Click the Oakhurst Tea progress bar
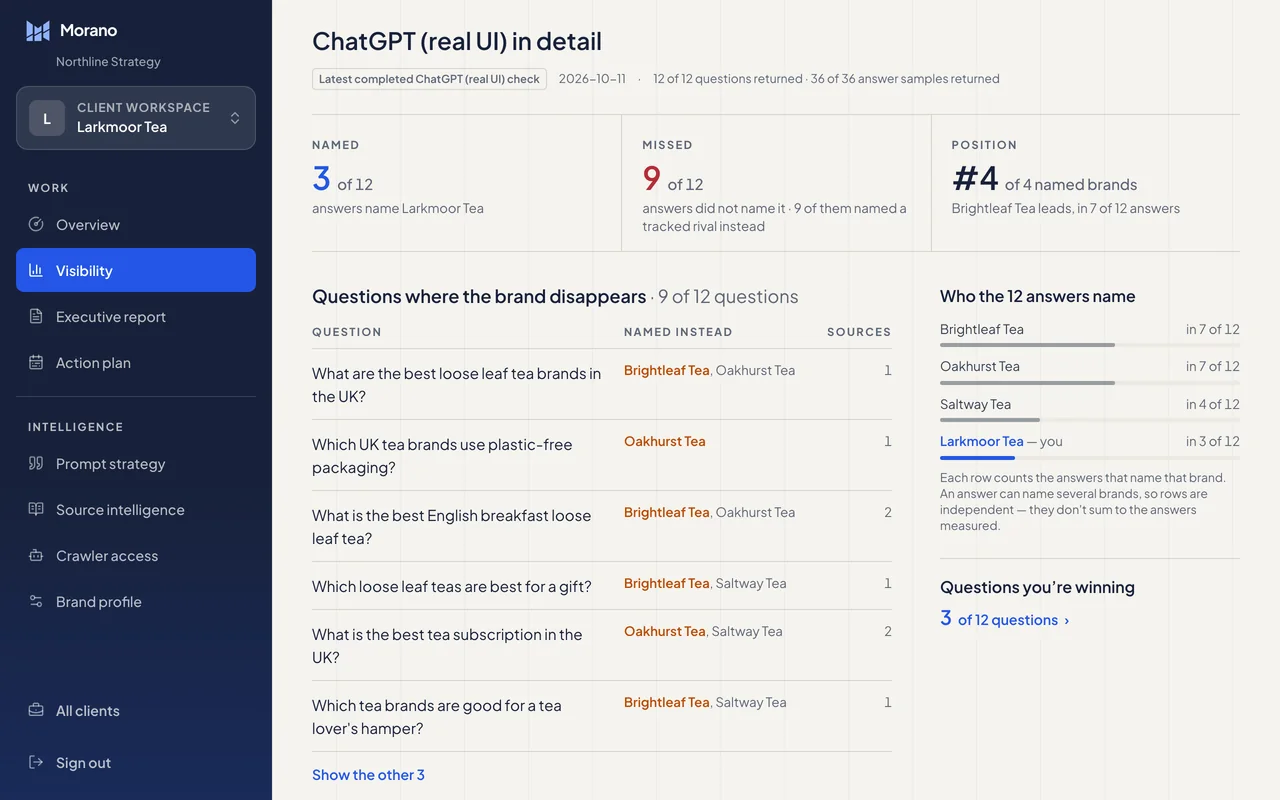This screenshot has height=800, width=1280. click(x=1090, y=382)
